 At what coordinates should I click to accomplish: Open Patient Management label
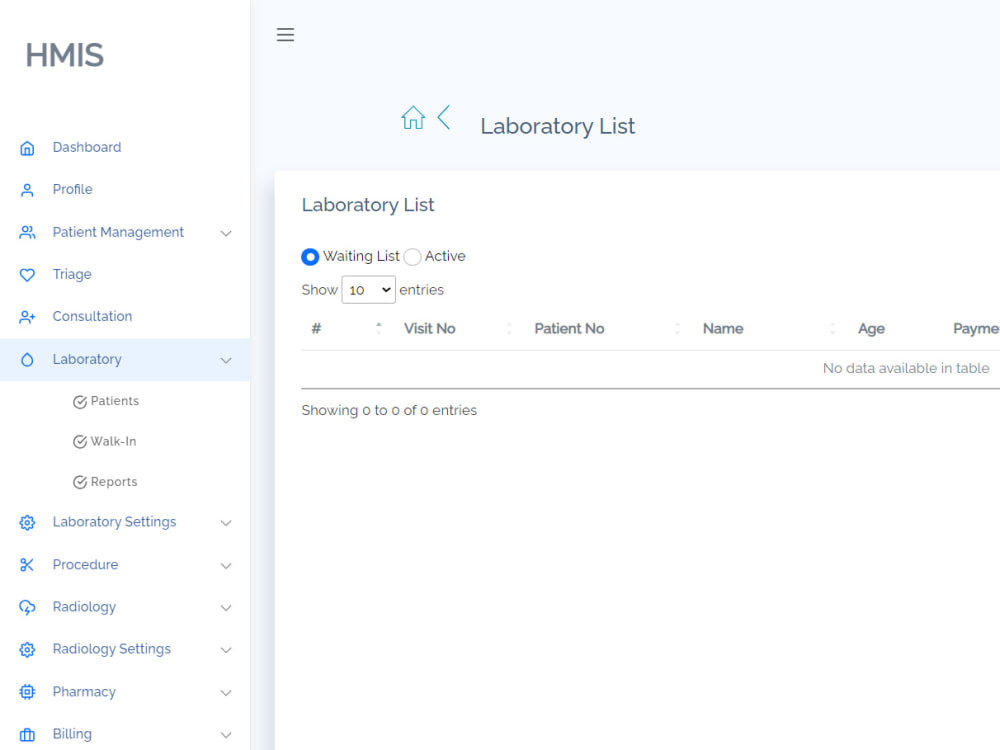(118, 232)
